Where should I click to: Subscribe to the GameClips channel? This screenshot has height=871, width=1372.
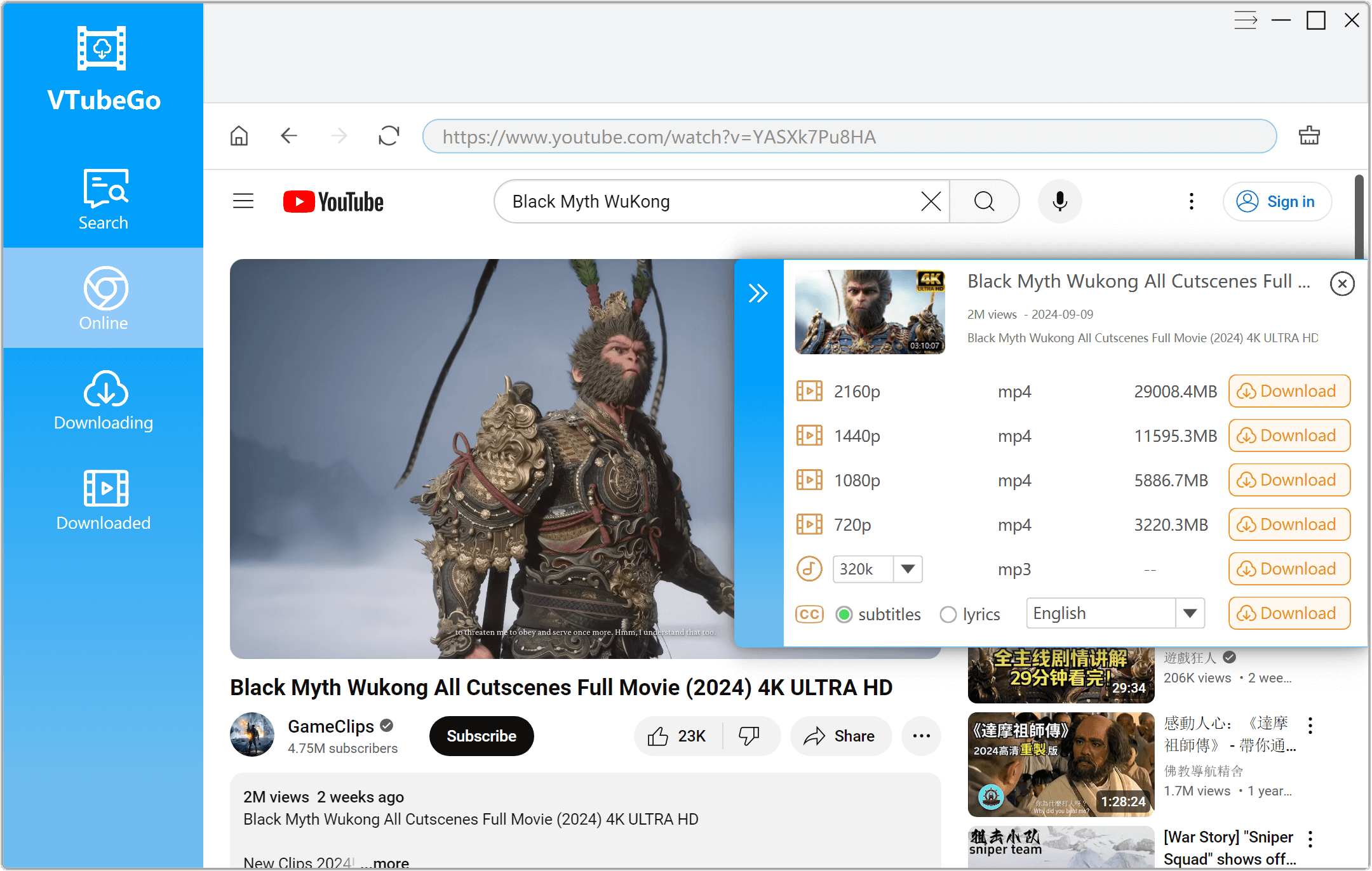tap(481, 736)
